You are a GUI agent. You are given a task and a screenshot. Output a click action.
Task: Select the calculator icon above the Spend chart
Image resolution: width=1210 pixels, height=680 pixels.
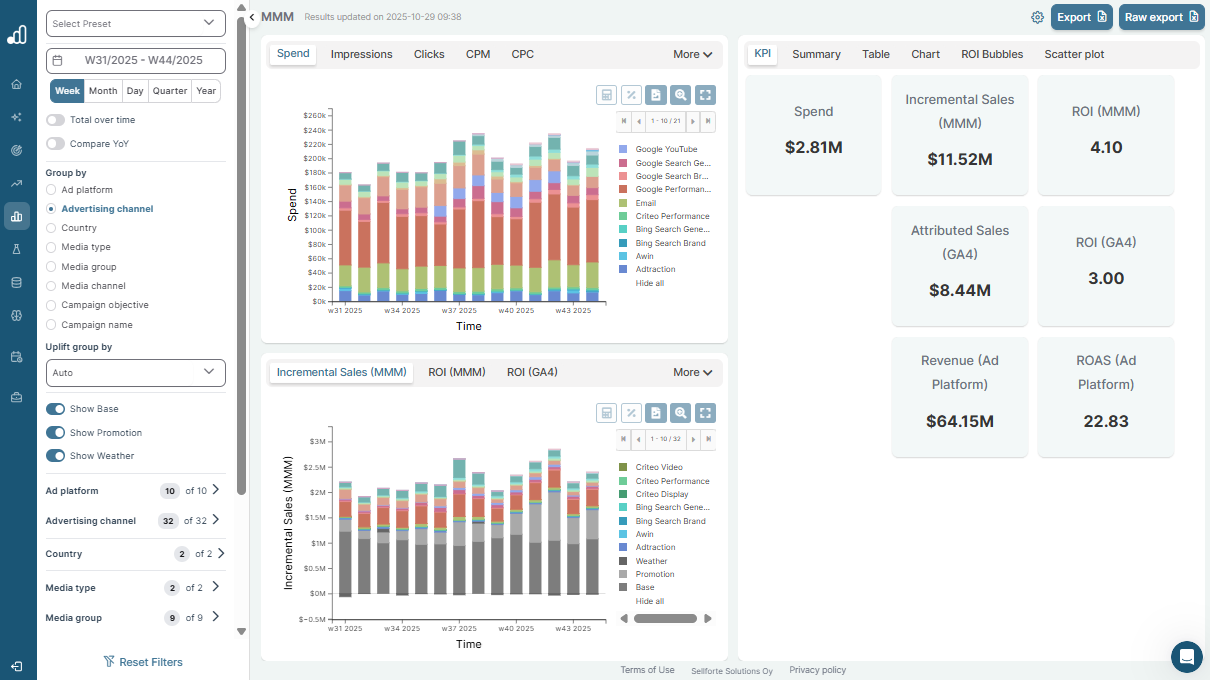click(606, 94)
